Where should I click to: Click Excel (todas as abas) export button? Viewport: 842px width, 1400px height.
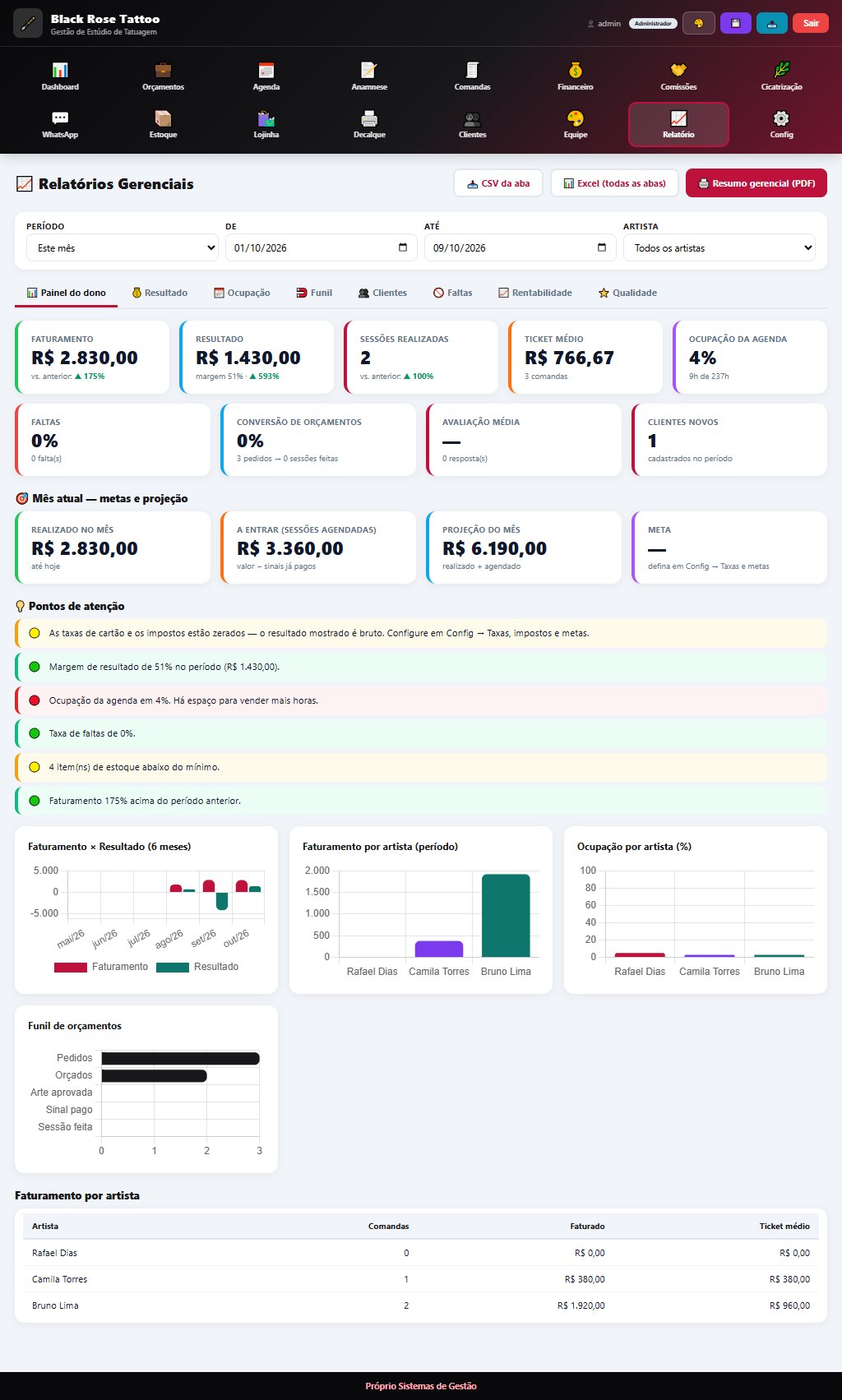coord(614,183)
